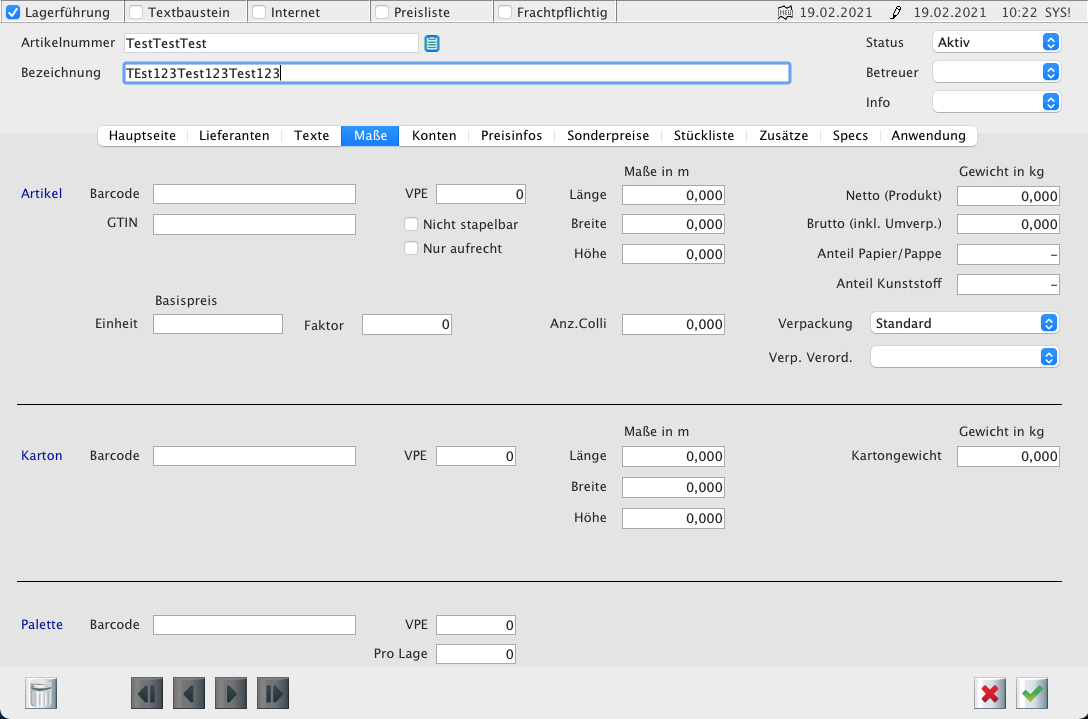
Task: Click the GTIN input field
Action: (x=254, y=225)
